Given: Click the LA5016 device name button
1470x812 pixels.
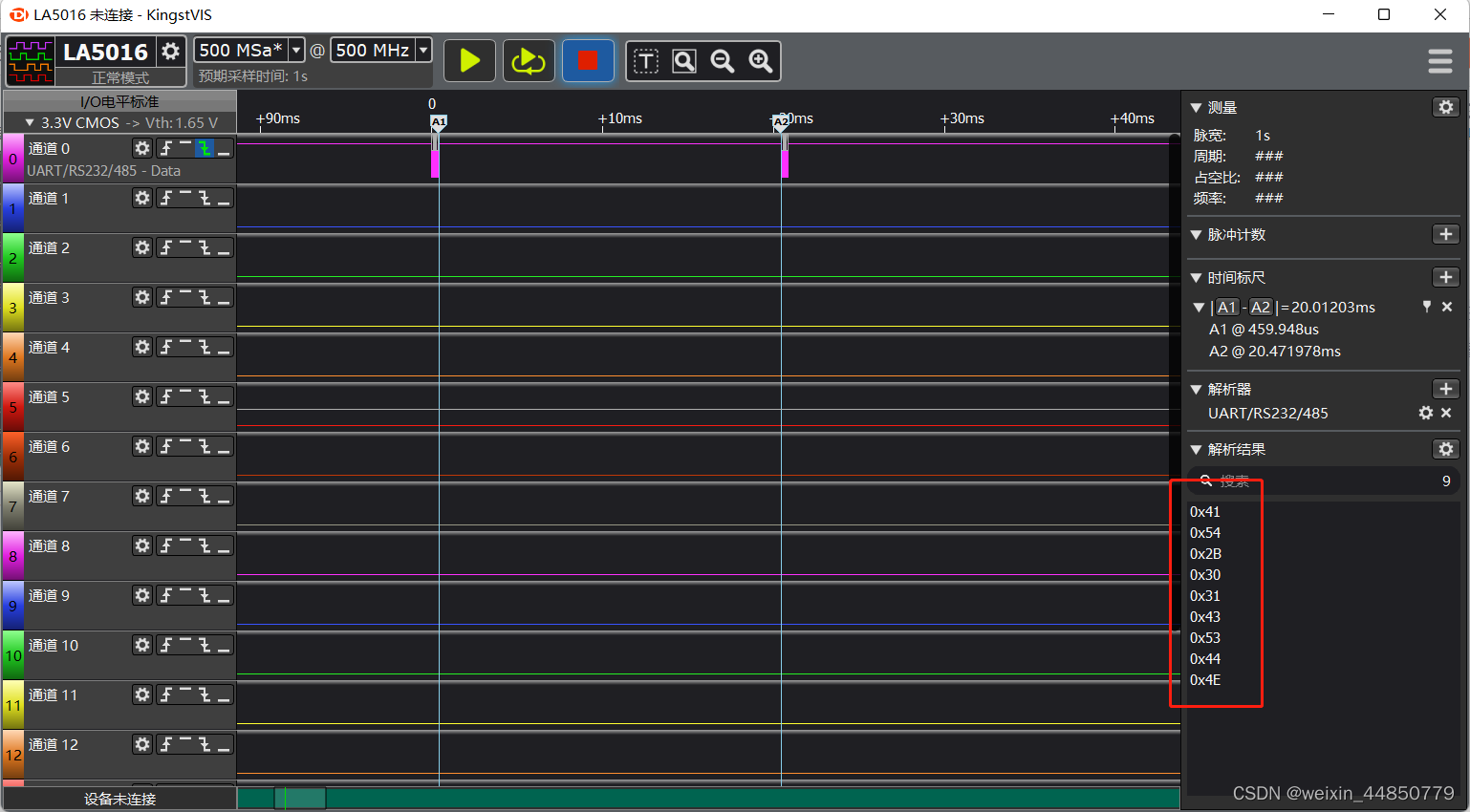Looking at the screenshot, I should [106, 52].
